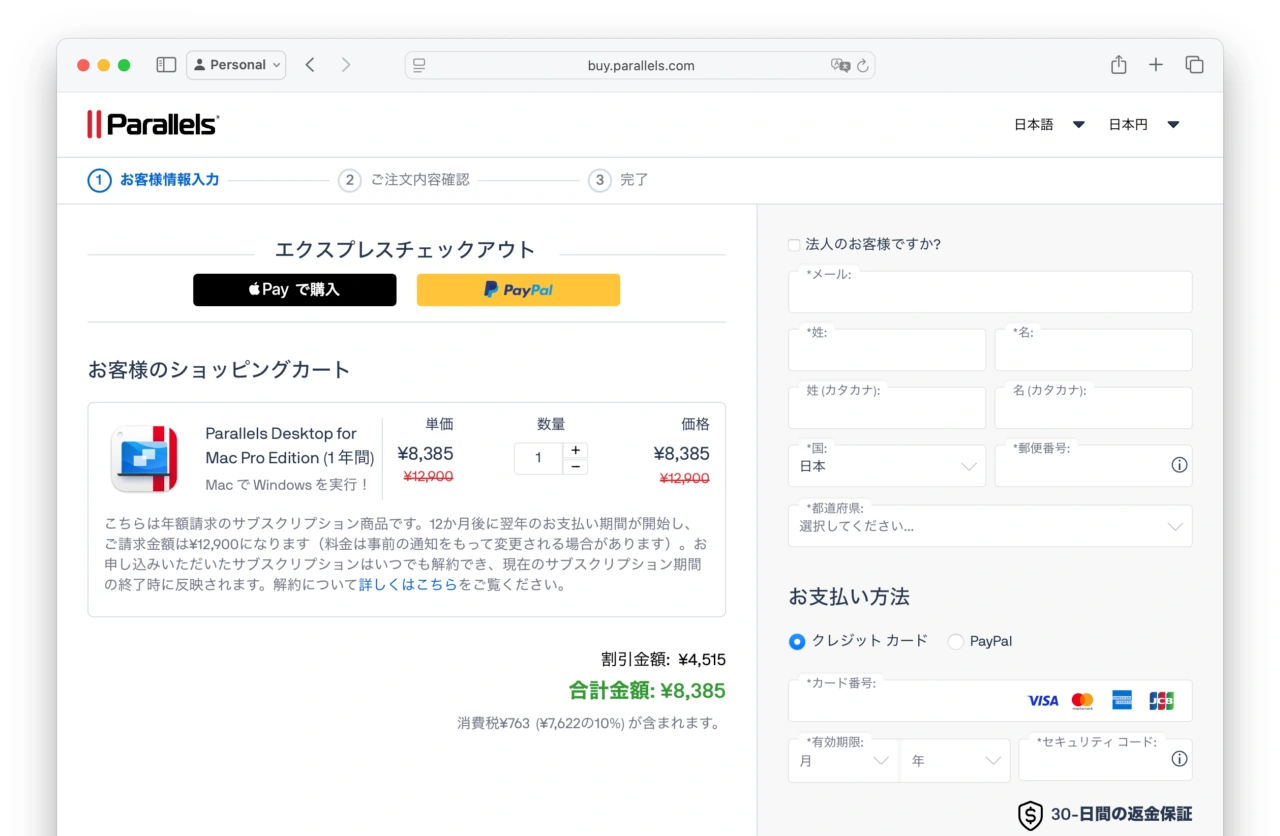Click the Apple Pay で購入 button
Image resolution: width=1280 pixels, height=836 pixels.
[294, 290]
